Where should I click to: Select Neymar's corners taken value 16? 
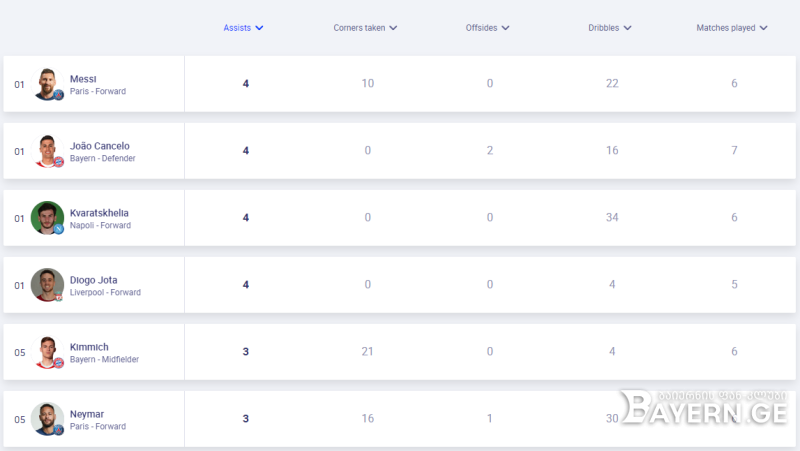368,418
